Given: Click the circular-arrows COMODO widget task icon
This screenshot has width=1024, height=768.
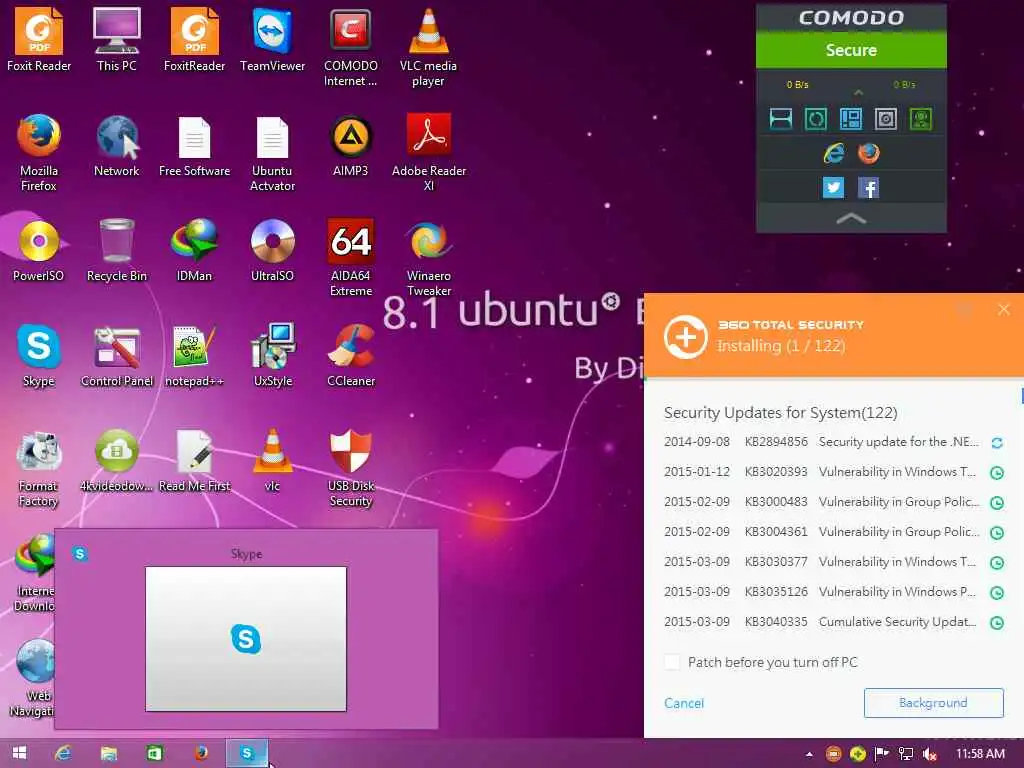Looking at the screenshot, I should (x=816, y=119).
